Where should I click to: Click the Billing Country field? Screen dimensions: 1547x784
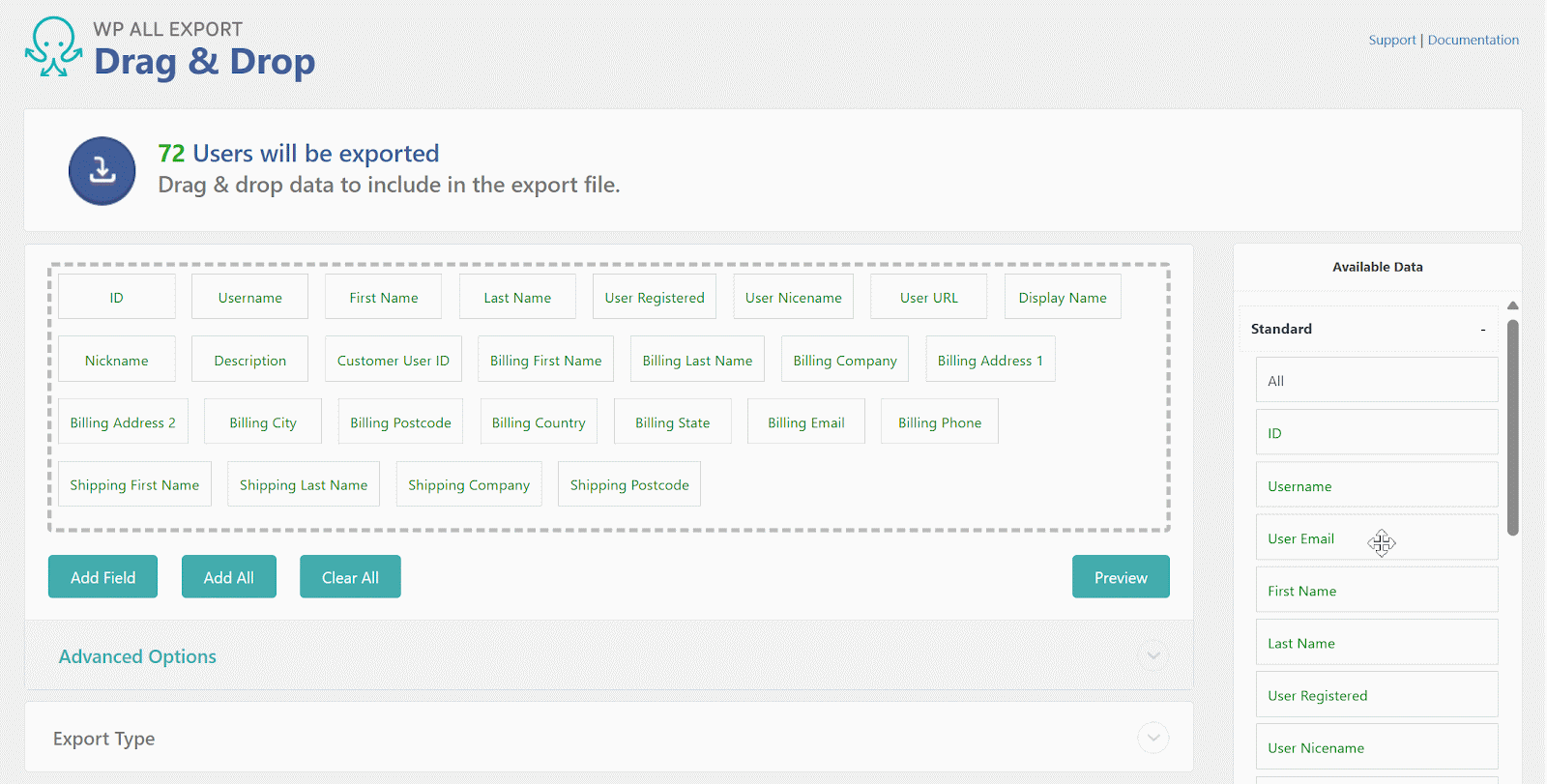539,421
